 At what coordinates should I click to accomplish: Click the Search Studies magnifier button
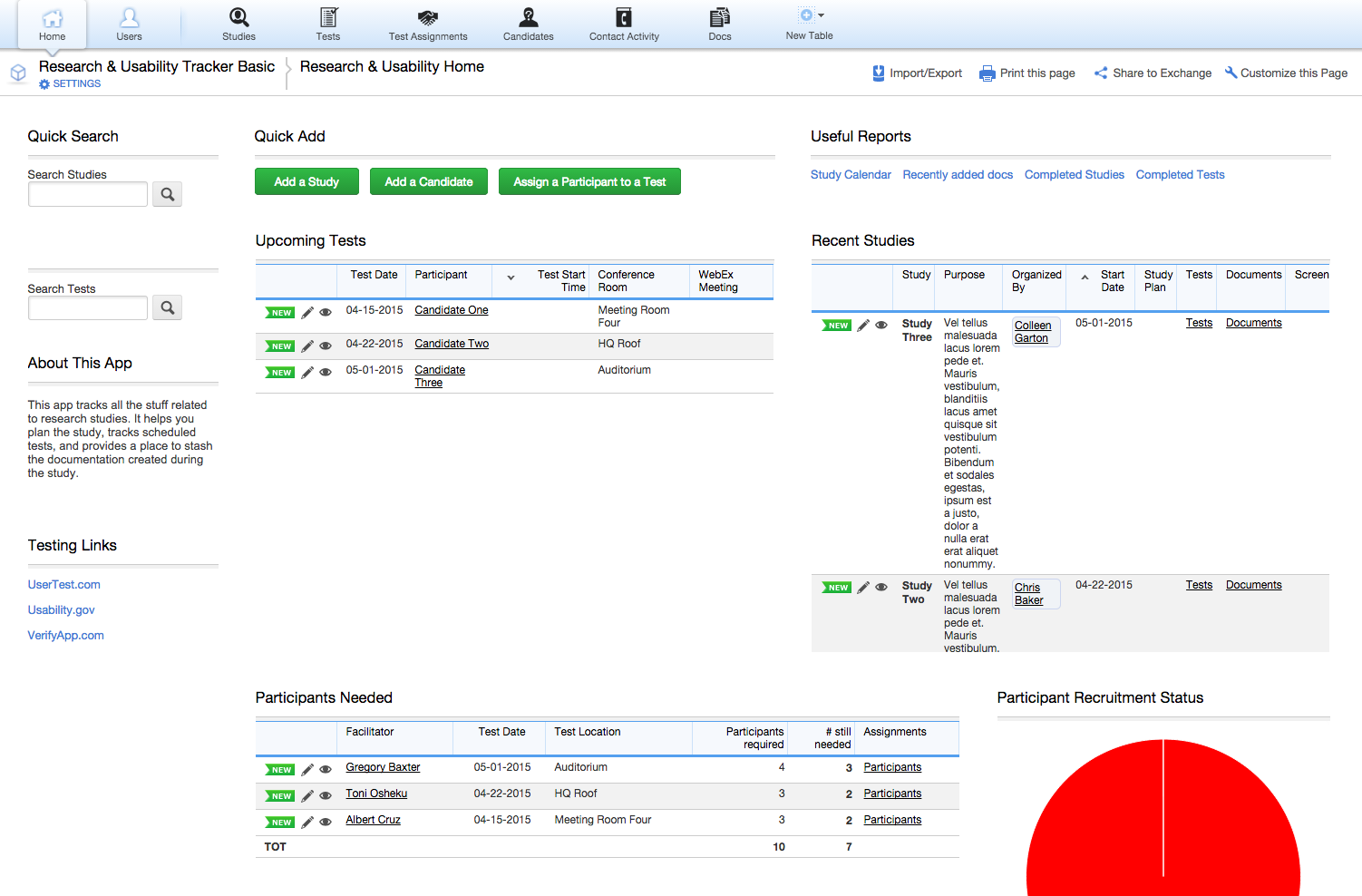tap(167, 194)
